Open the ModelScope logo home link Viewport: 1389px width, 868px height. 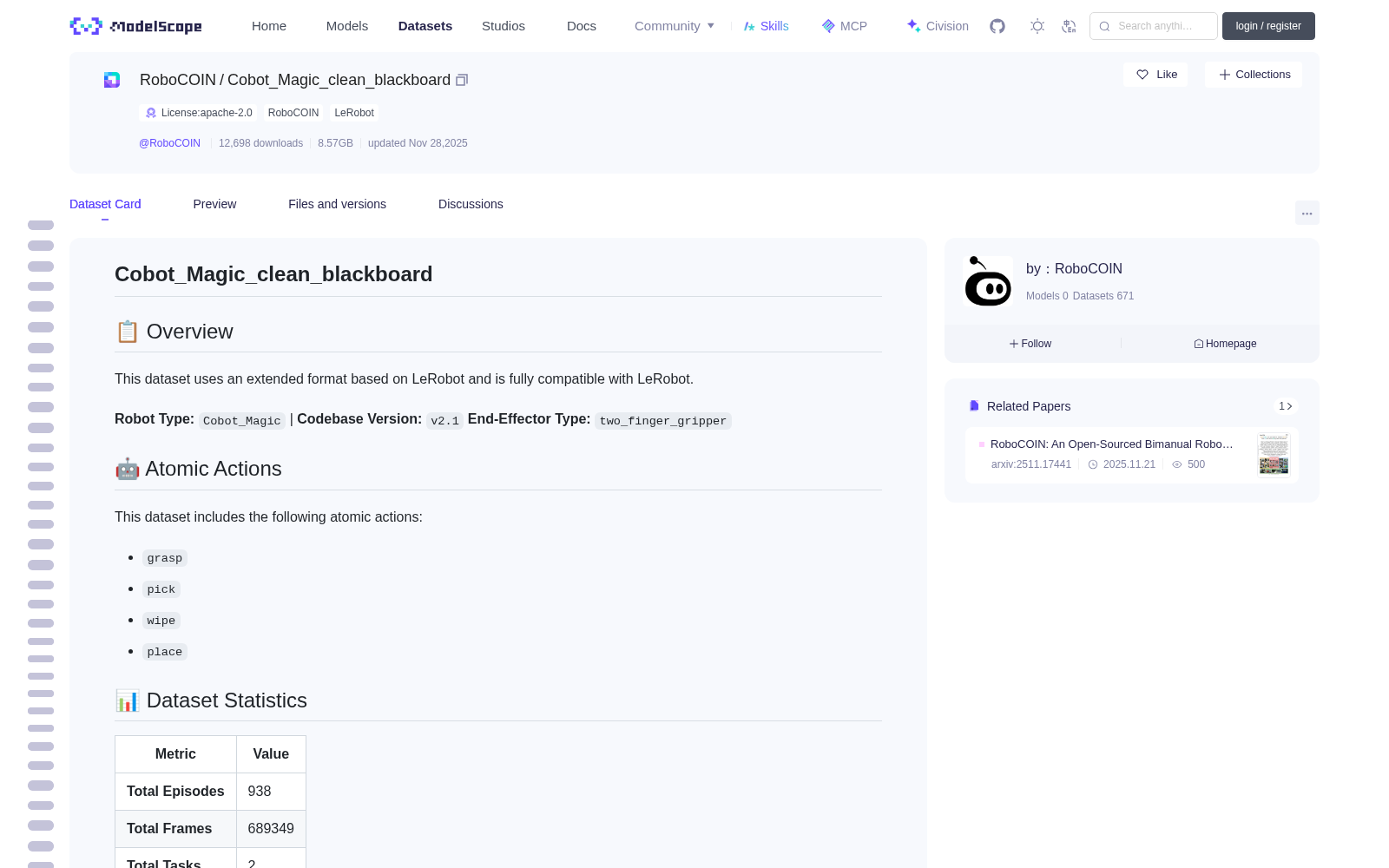tap(135, 26)
